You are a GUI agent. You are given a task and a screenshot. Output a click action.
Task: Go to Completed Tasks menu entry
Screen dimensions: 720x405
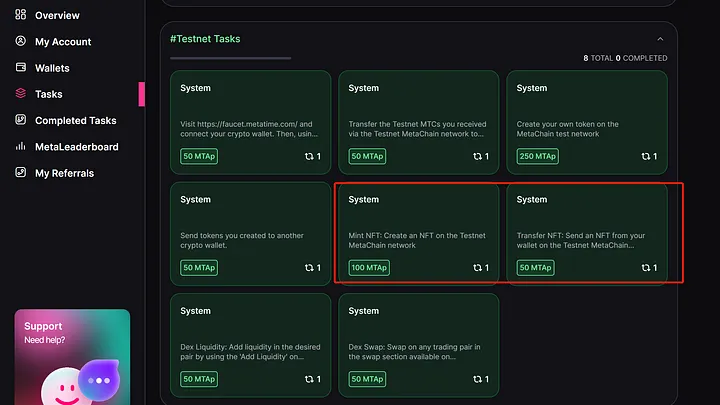[x=76, y=120]
